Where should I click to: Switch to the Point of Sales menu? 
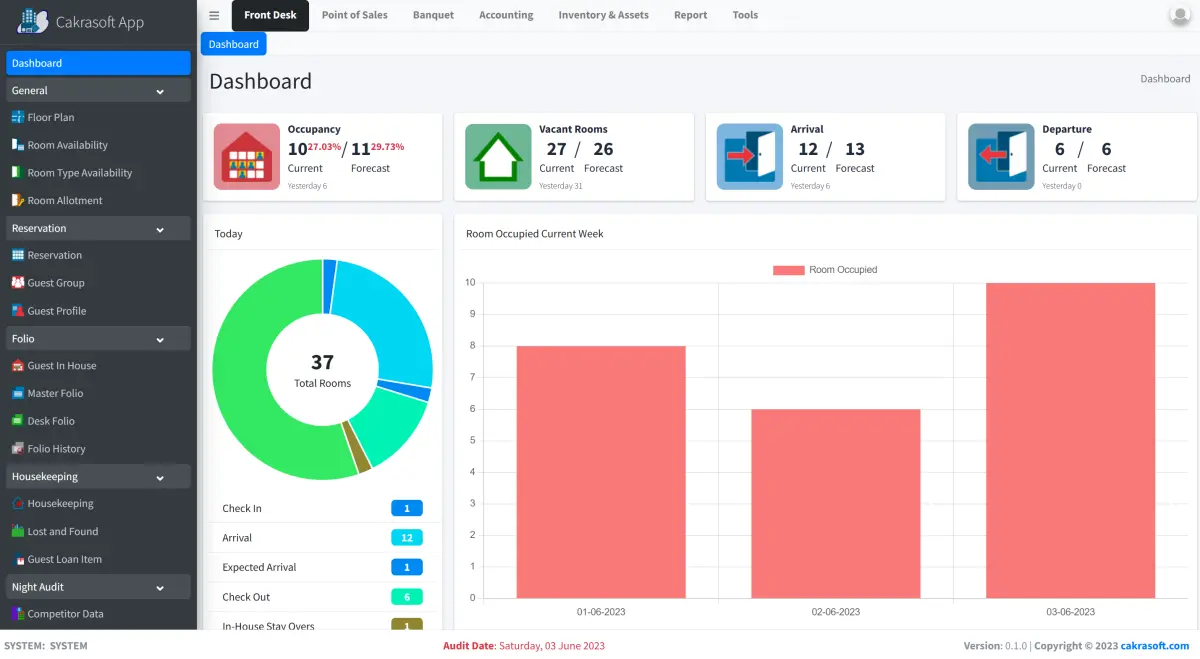tap(354, 14)
